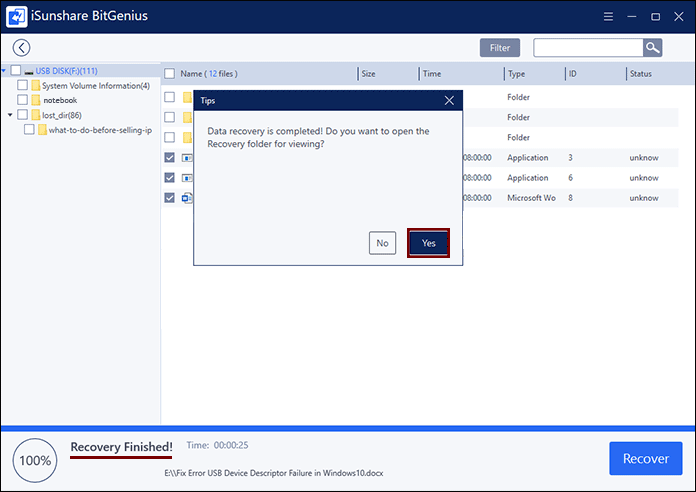Click the Name (12 files) column header
The image size is (696, 492).
pos(209,74)
